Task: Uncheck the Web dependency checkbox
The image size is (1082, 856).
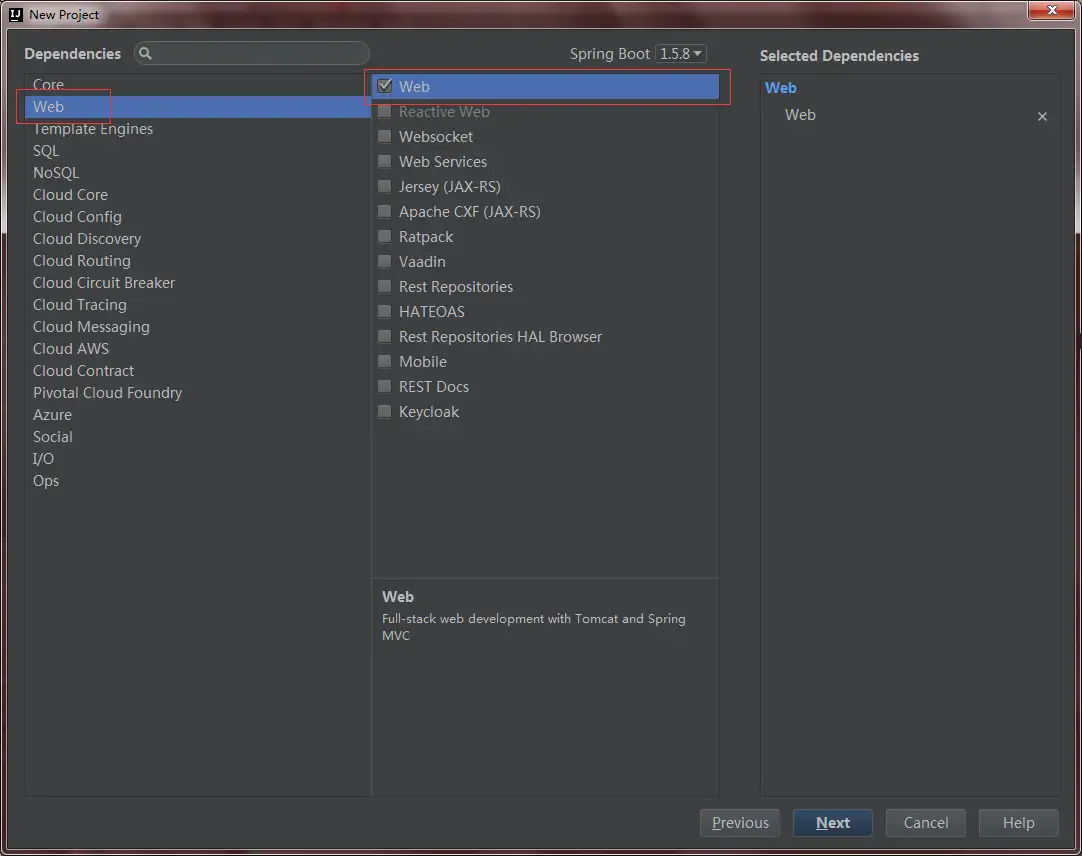Action: [x=385, y=87]
